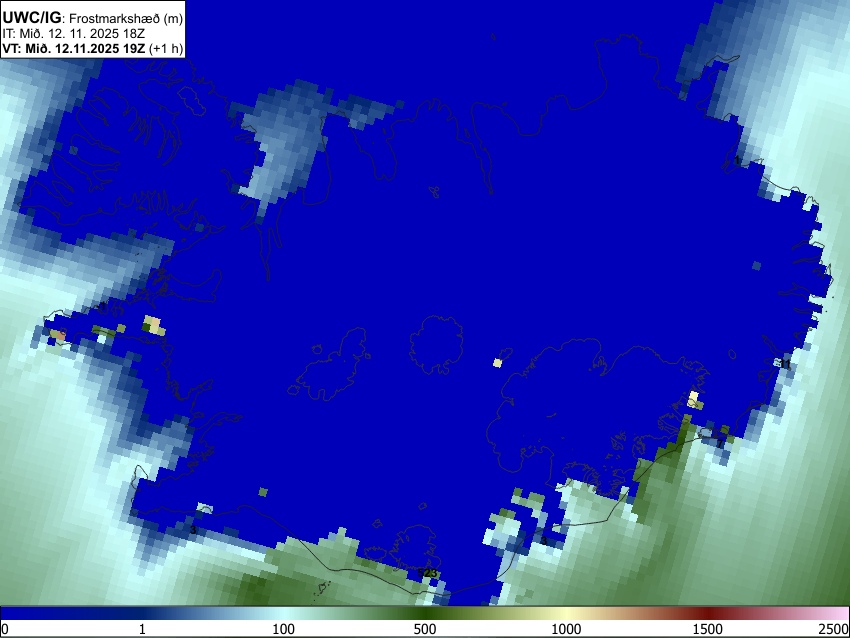Pick the pale yellow section of the colorbar
850x638 pixels.
pos(566,613)
